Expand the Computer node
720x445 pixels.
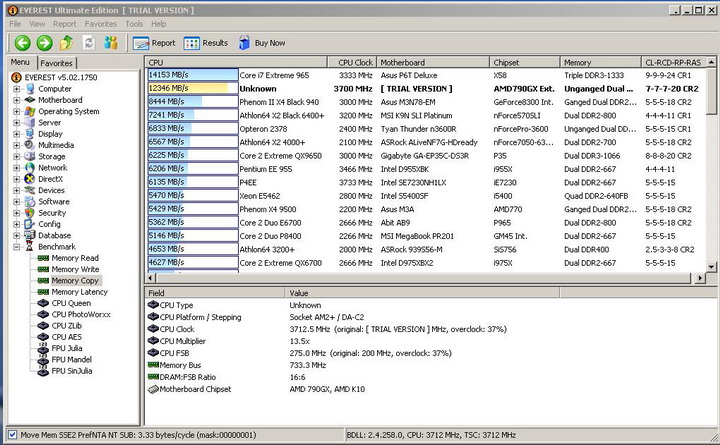(x=17, y=89)
